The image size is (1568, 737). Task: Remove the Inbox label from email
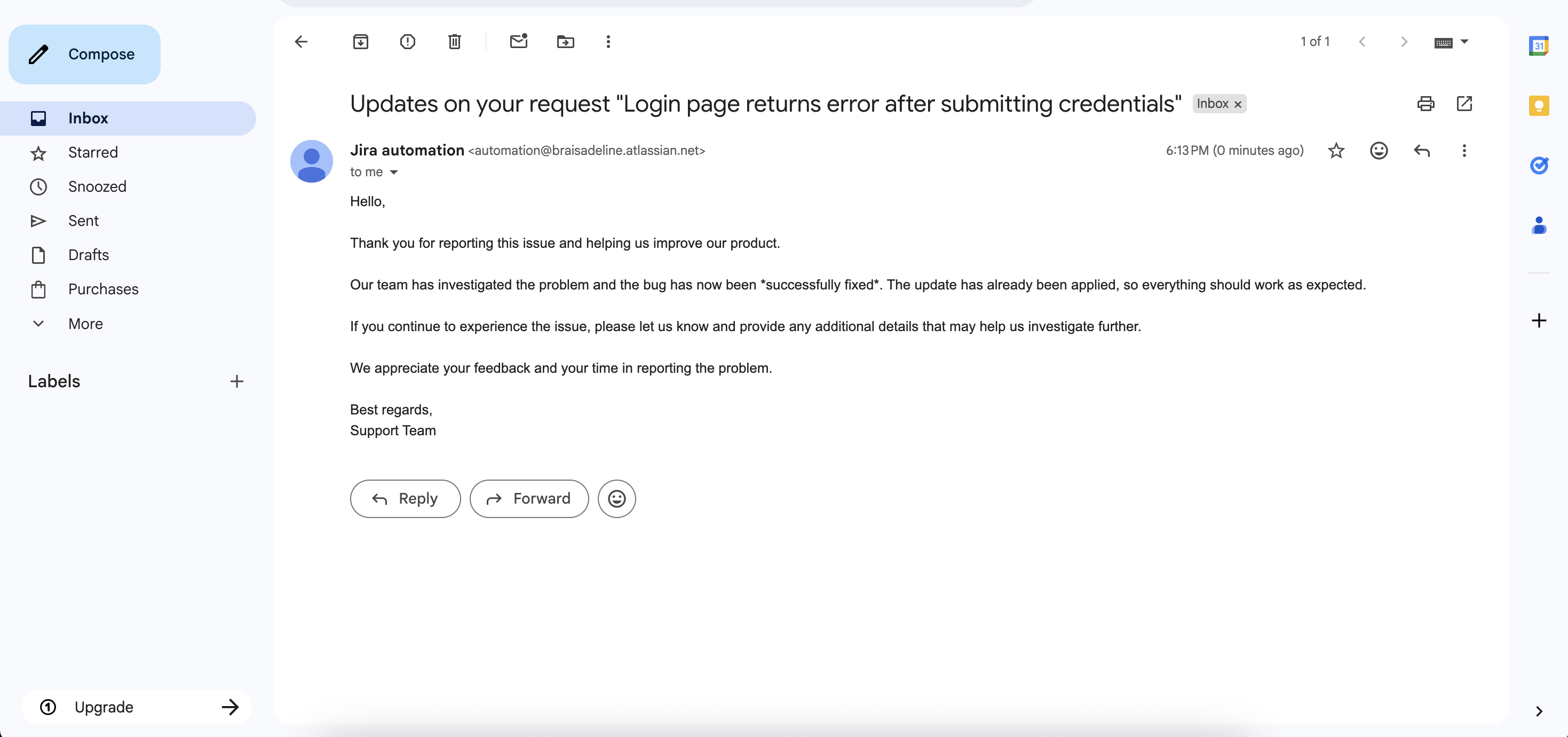1238,104
